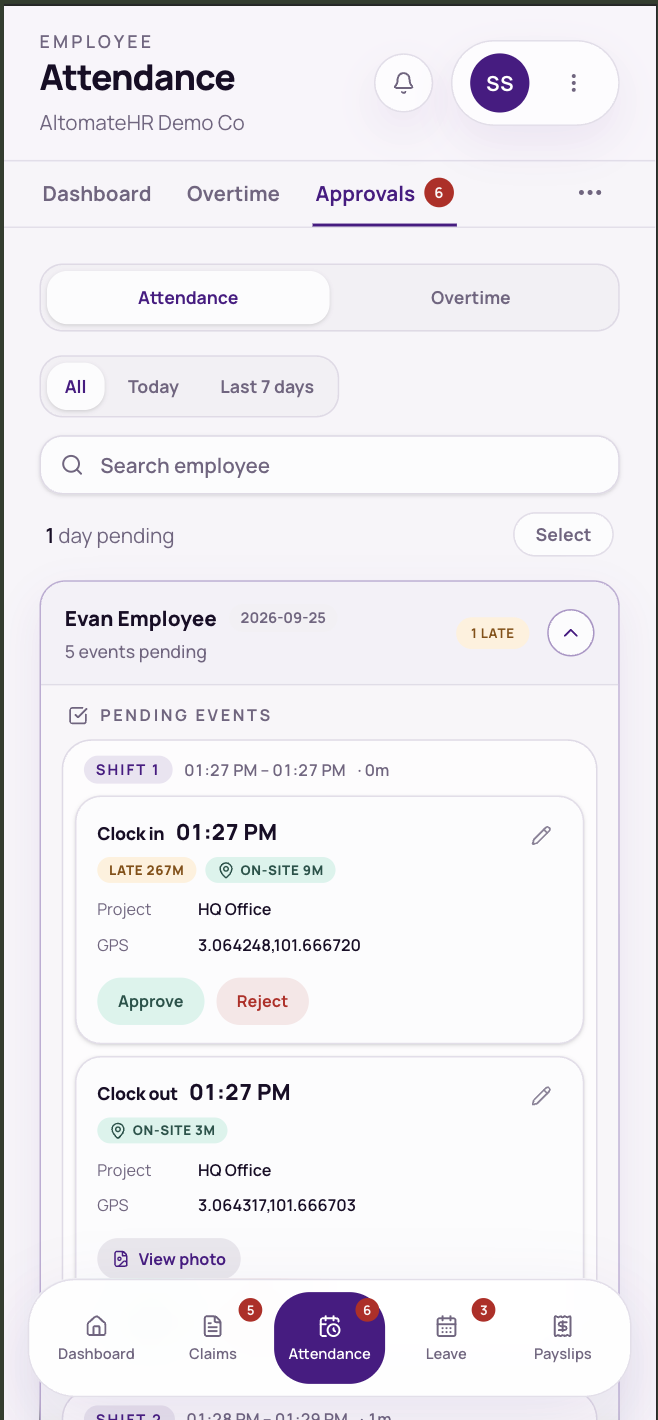Click HQ Office project in Clock out card

235,1170
